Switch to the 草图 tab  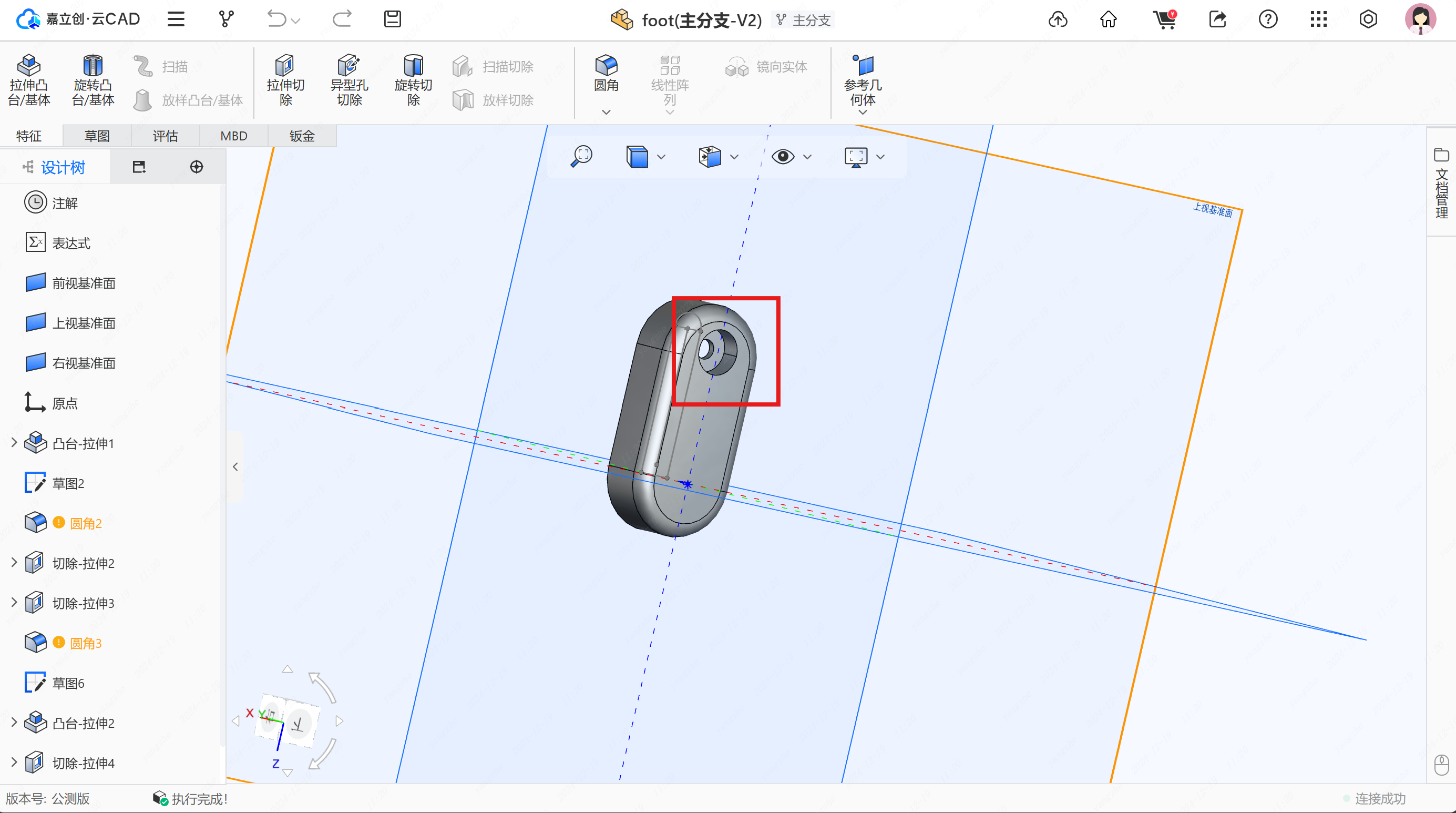tap(97, 136)
